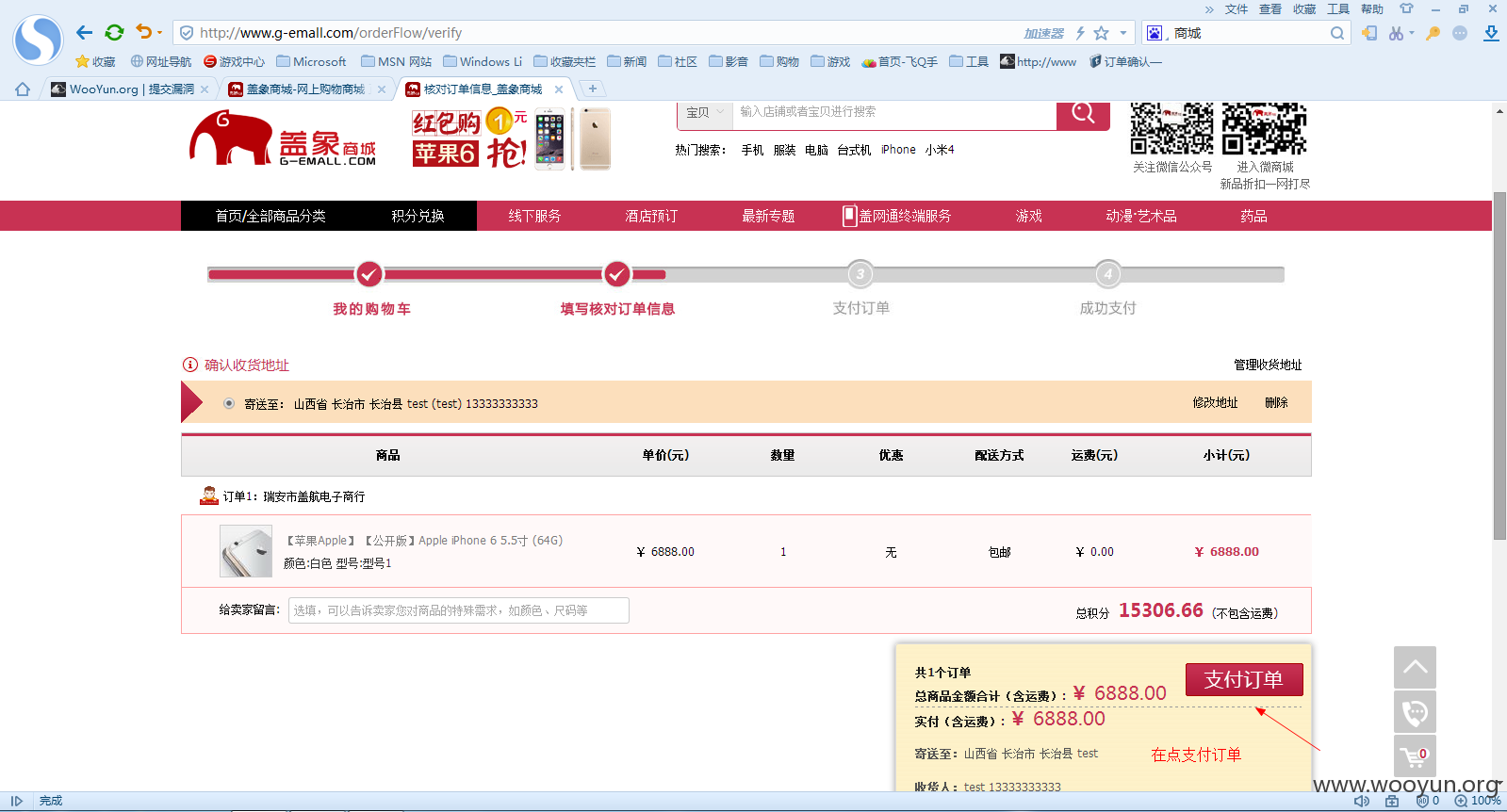Open the floating shopping cart widget
The image size is (1507, 812).
click(x=1415, y=756)
